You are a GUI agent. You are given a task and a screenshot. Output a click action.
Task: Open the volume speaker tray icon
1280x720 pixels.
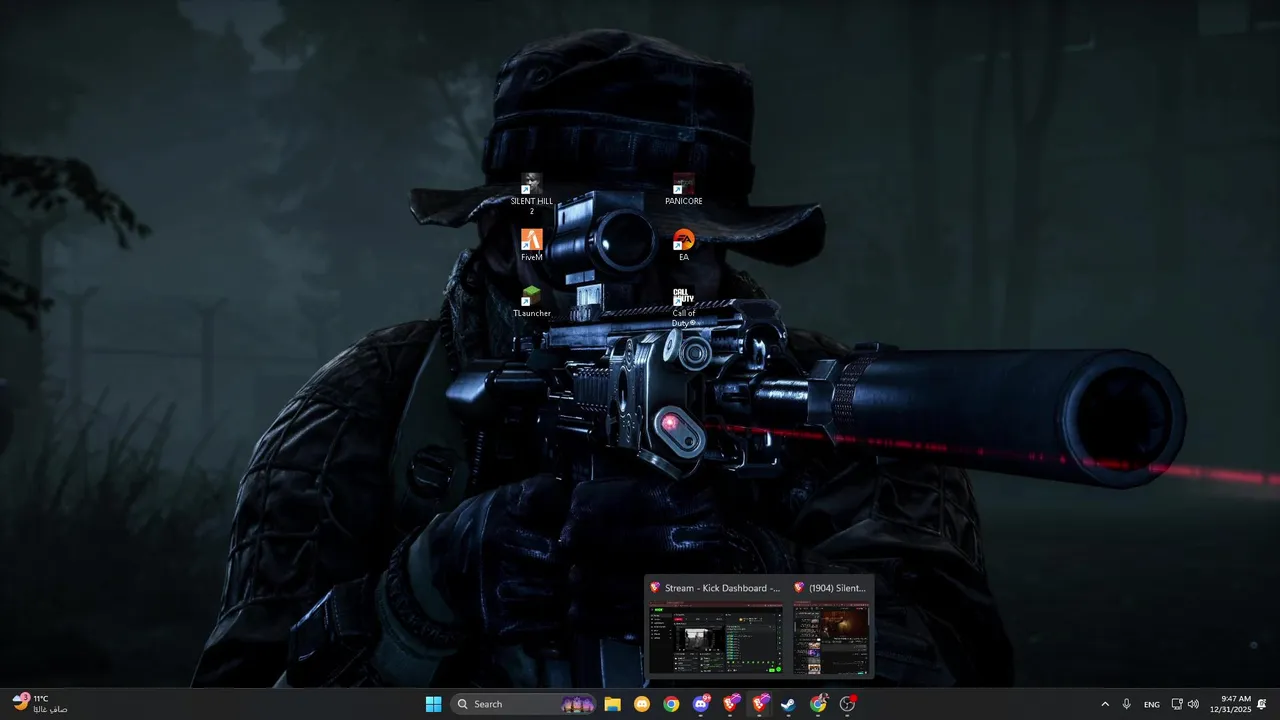[1193, 704]
